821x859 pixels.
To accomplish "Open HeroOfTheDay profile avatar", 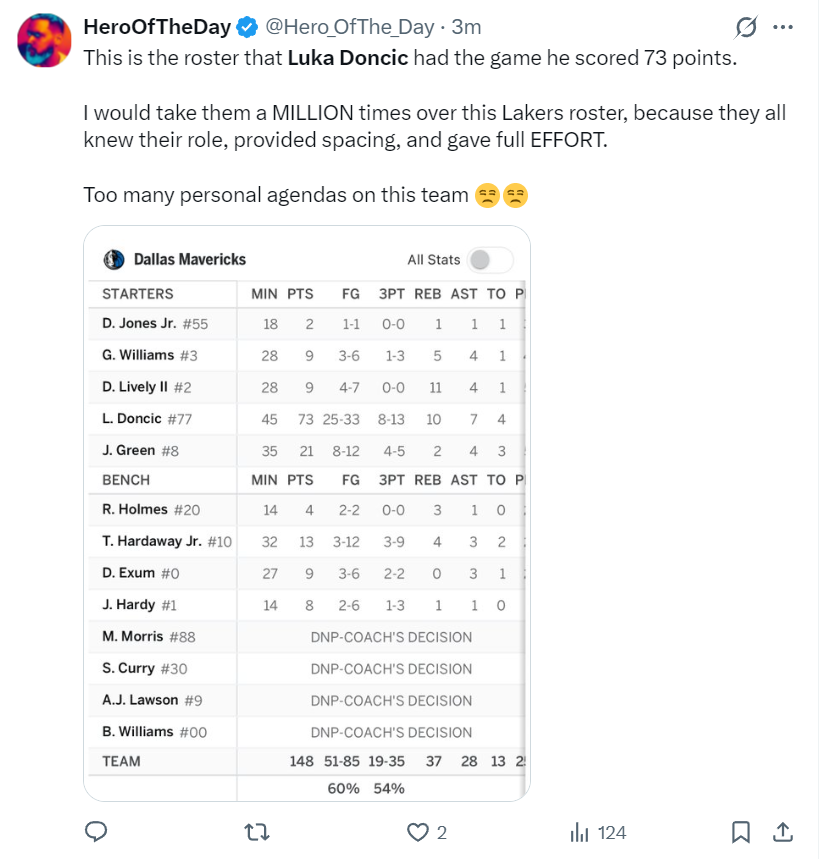I will click(x=45, y=41).
